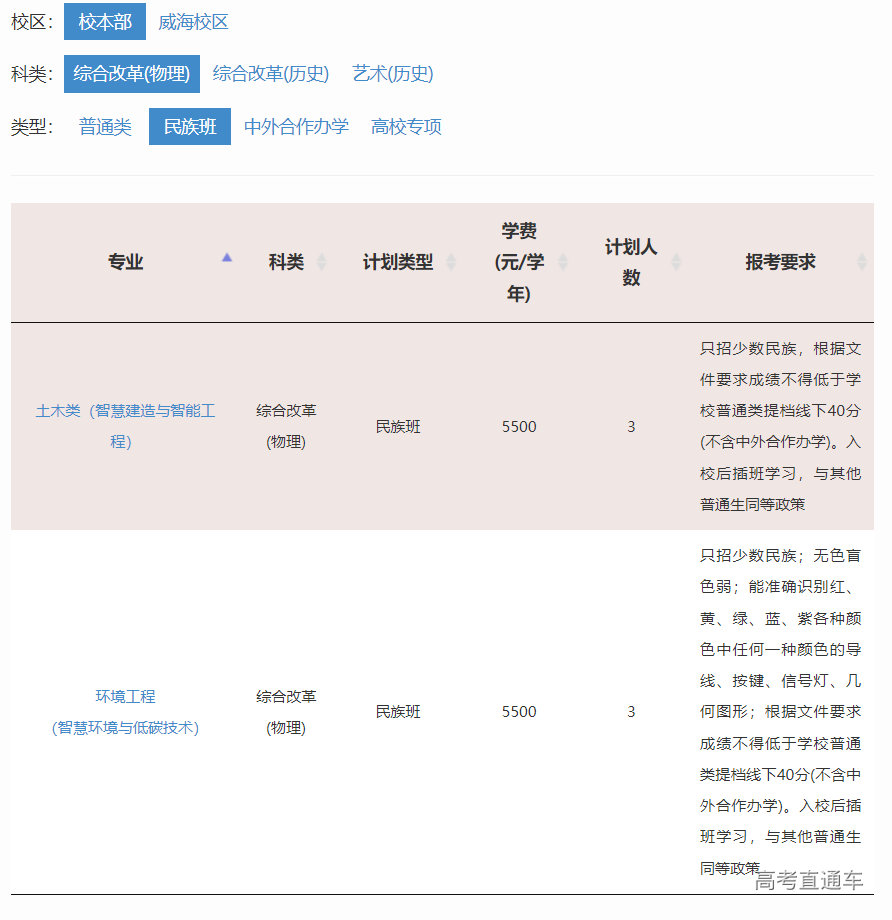Sort the table by 科类 column

tap(322, 262)
